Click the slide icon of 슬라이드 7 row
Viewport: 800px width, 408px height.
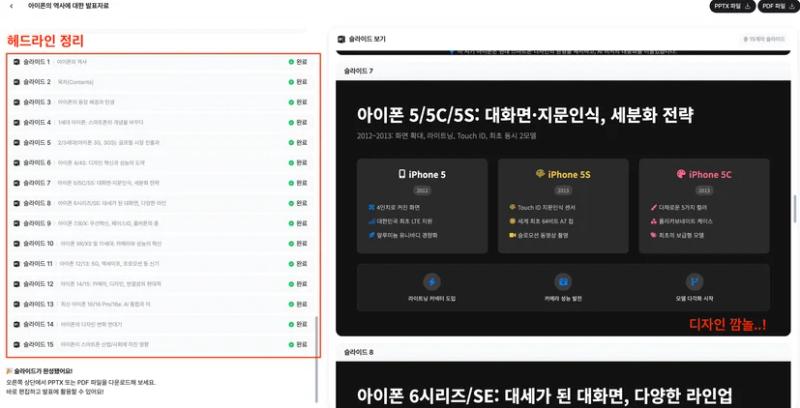tap(17, 183)
